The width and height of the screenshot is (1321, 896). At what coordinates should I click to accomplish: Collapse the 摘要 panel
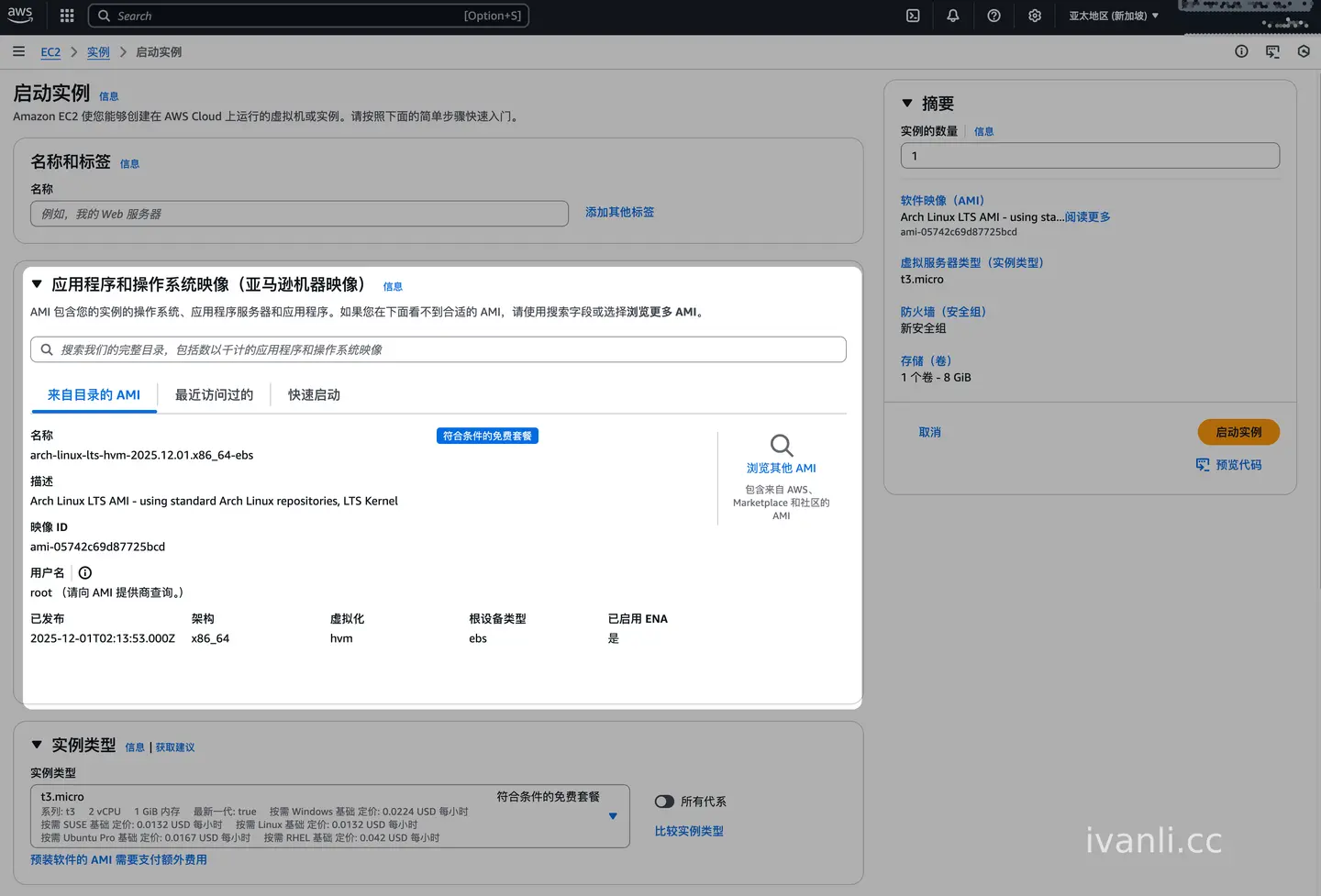[907, 104]
